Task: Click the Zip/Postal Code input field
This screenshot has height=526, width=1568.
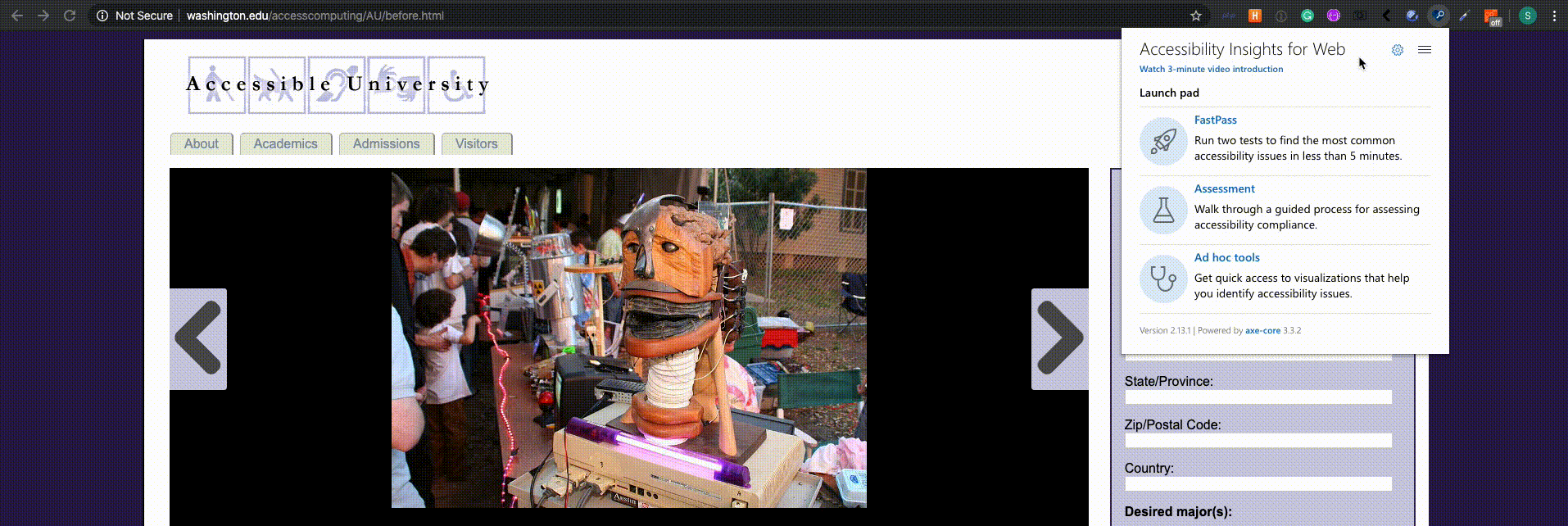Action: (1258, 441)
